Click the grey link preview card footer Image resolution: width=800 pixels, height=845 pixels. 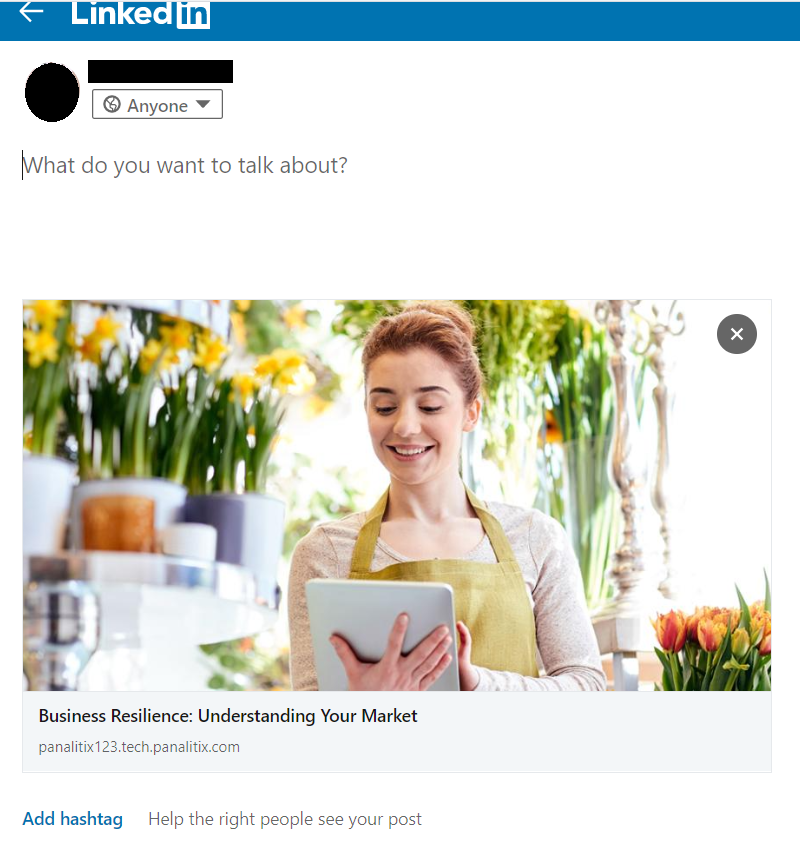click(x=397, y=731)
